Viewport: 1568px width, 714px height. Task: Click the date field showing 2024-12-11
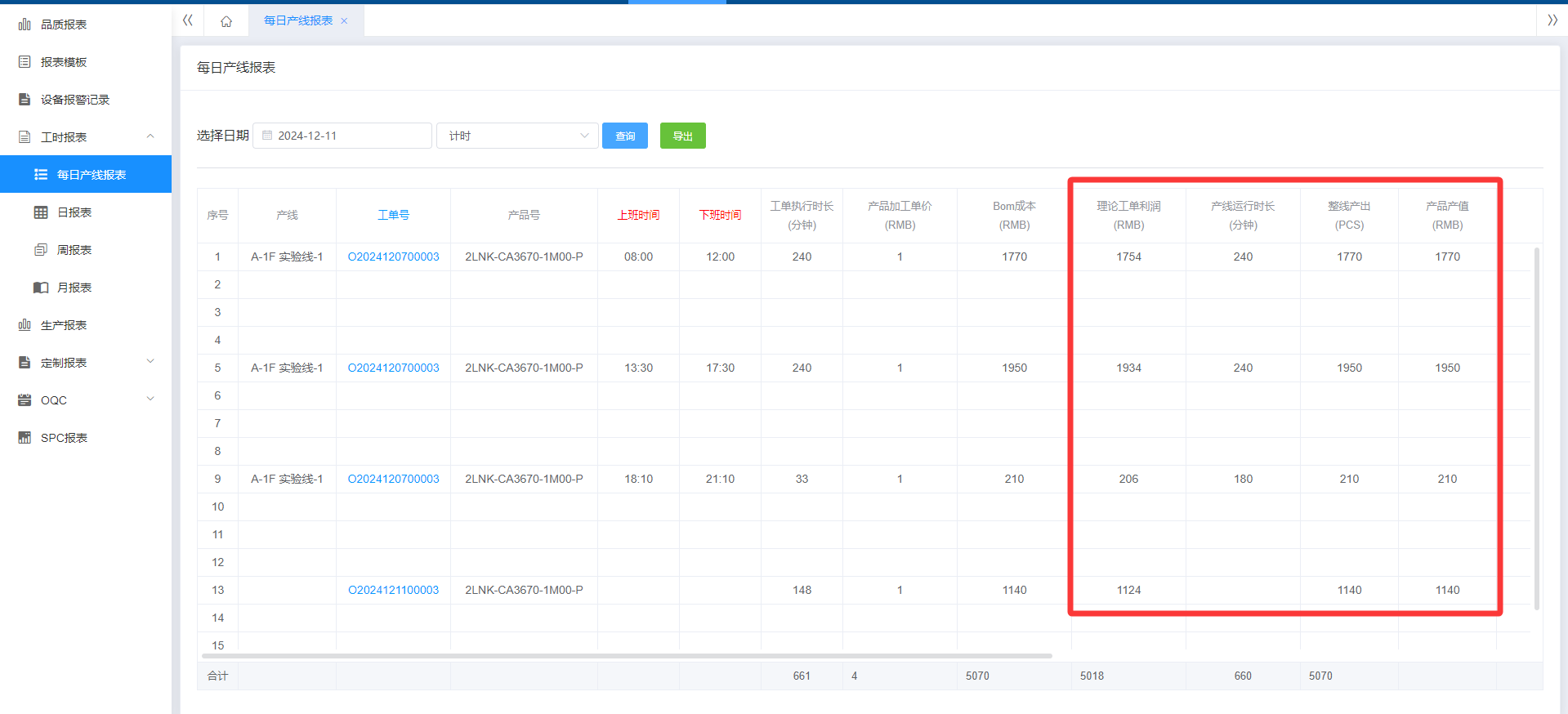point(342,136)
